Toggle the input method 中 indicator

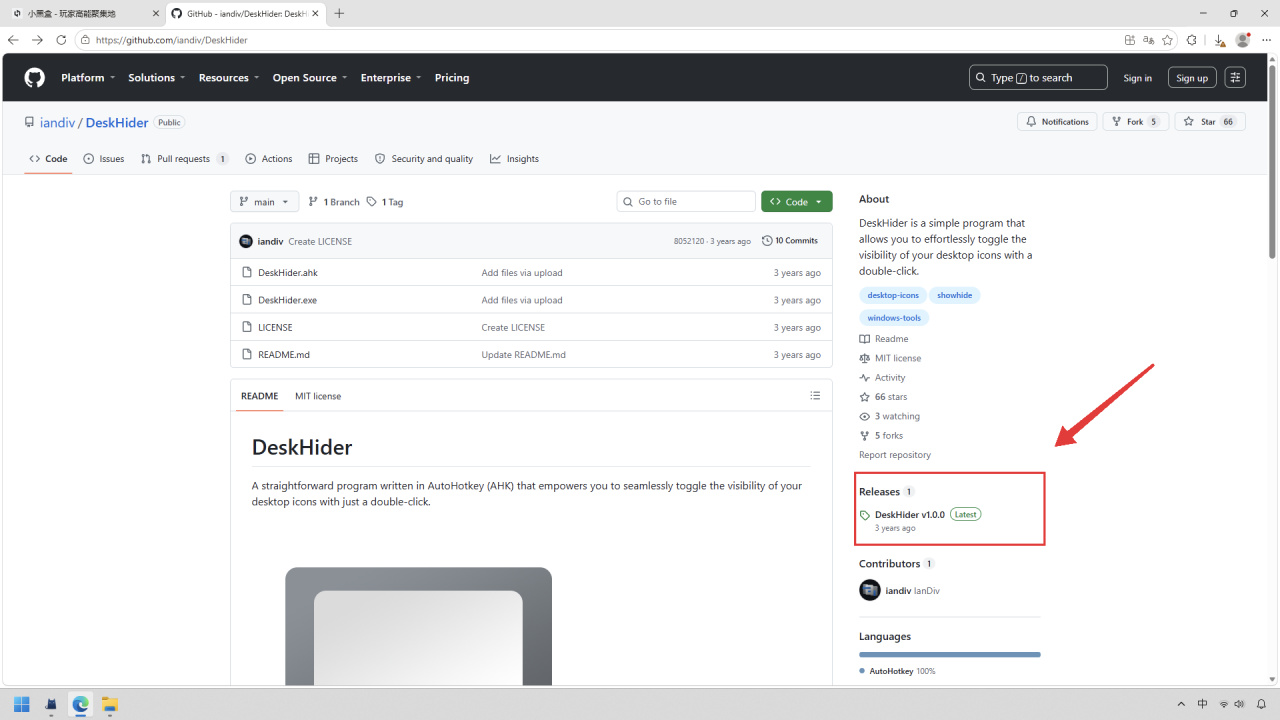point(1202,704)
